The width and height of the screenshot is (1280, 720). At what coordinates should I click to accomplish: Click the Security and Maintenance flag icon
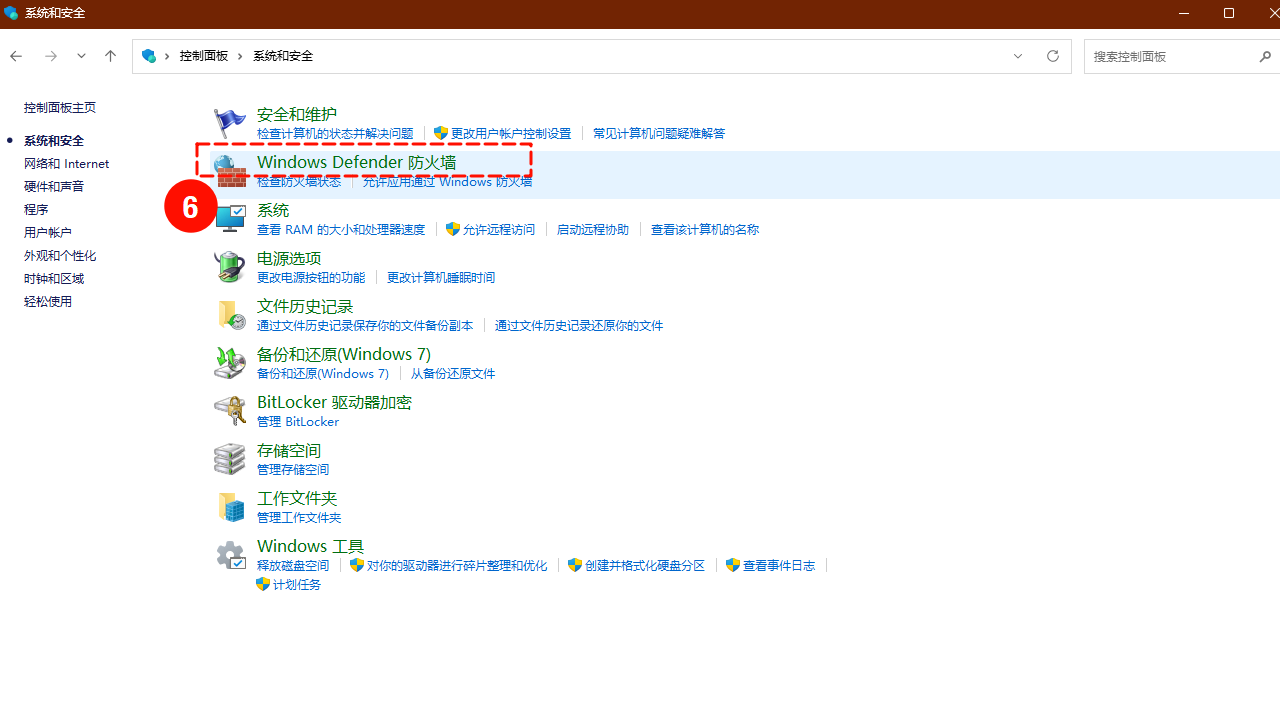point(230,123)
